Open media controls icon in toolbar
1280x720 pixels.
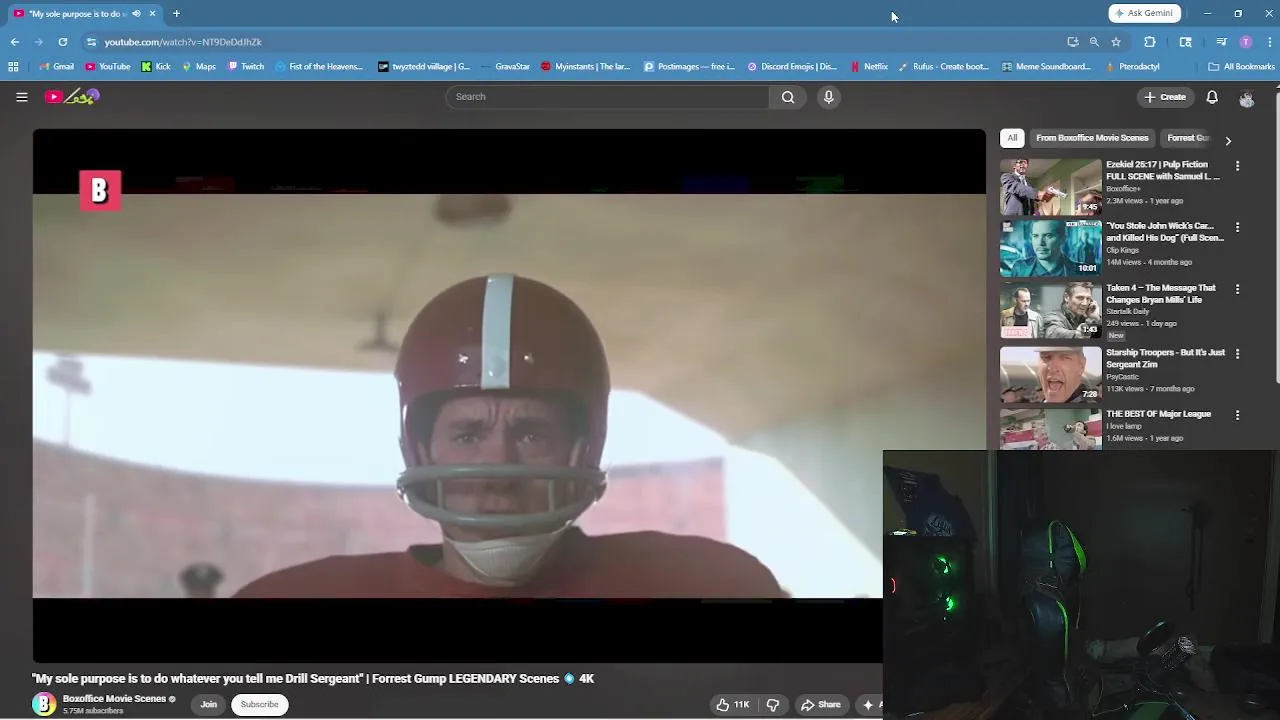[1221, 42]
